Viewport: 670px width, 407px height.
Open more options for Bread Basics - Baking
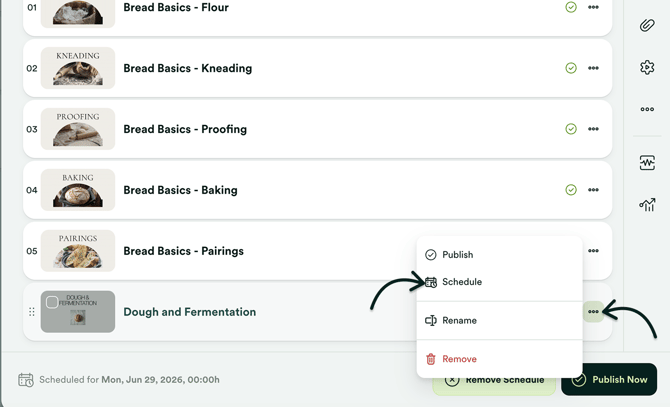click(593, 190)
